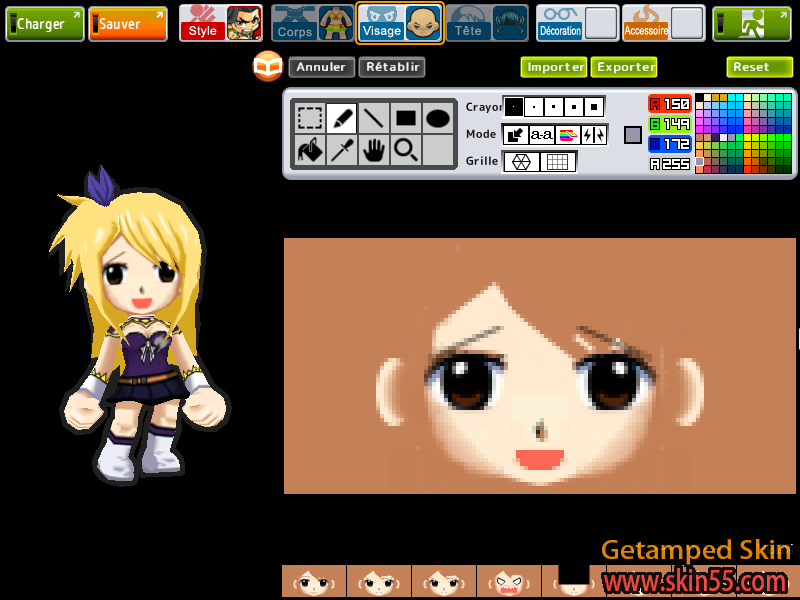The width and height of the screenshot is (800, 600).
Task: Choose the middle Crayon size
Action: click(554, 107)
